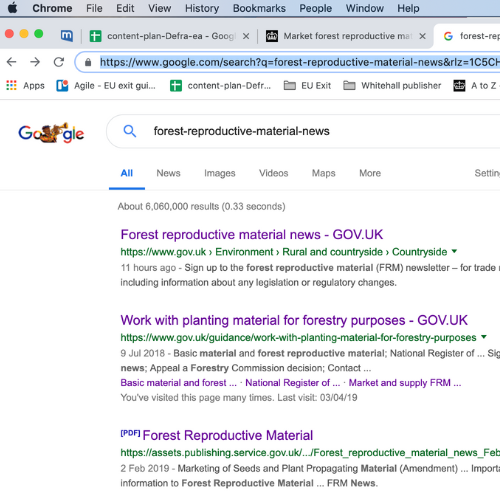Expand dropdown arrow beside Countryside breadcrumb

click(x=454, y=251)
